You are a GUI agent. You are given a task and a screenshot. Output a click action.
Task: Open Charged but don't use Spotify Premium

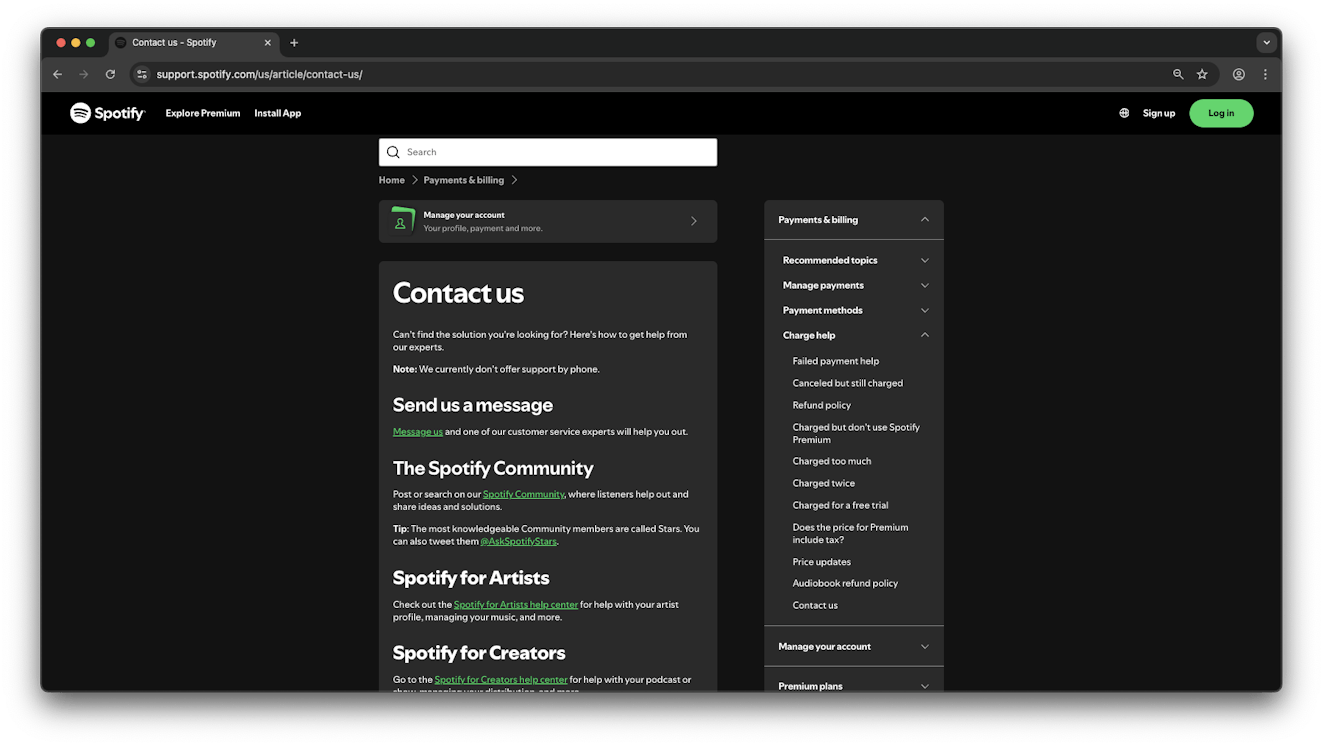click(856, 433)
